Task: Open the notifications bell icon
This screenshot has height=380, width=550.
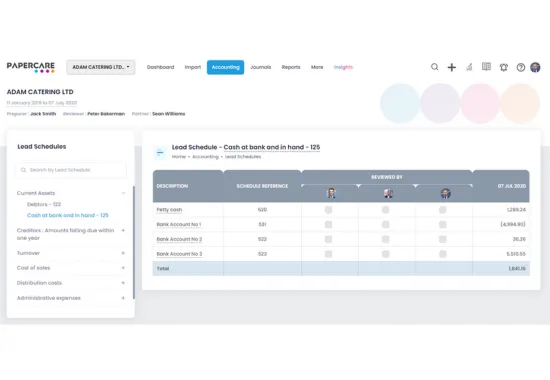Action: point(504,67)
